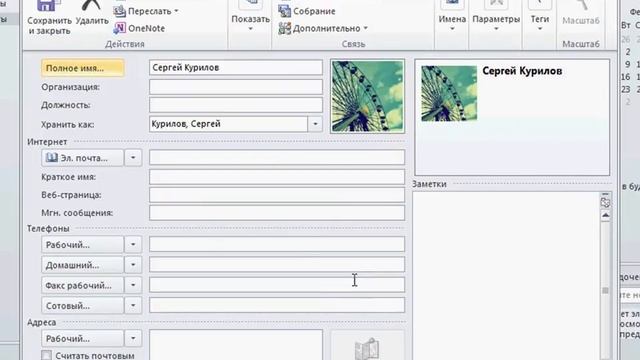The height and width of the screenshot is (360, 640).
Task: Click the Full Name (Полное имя) button
Action: tap(82, 68)
